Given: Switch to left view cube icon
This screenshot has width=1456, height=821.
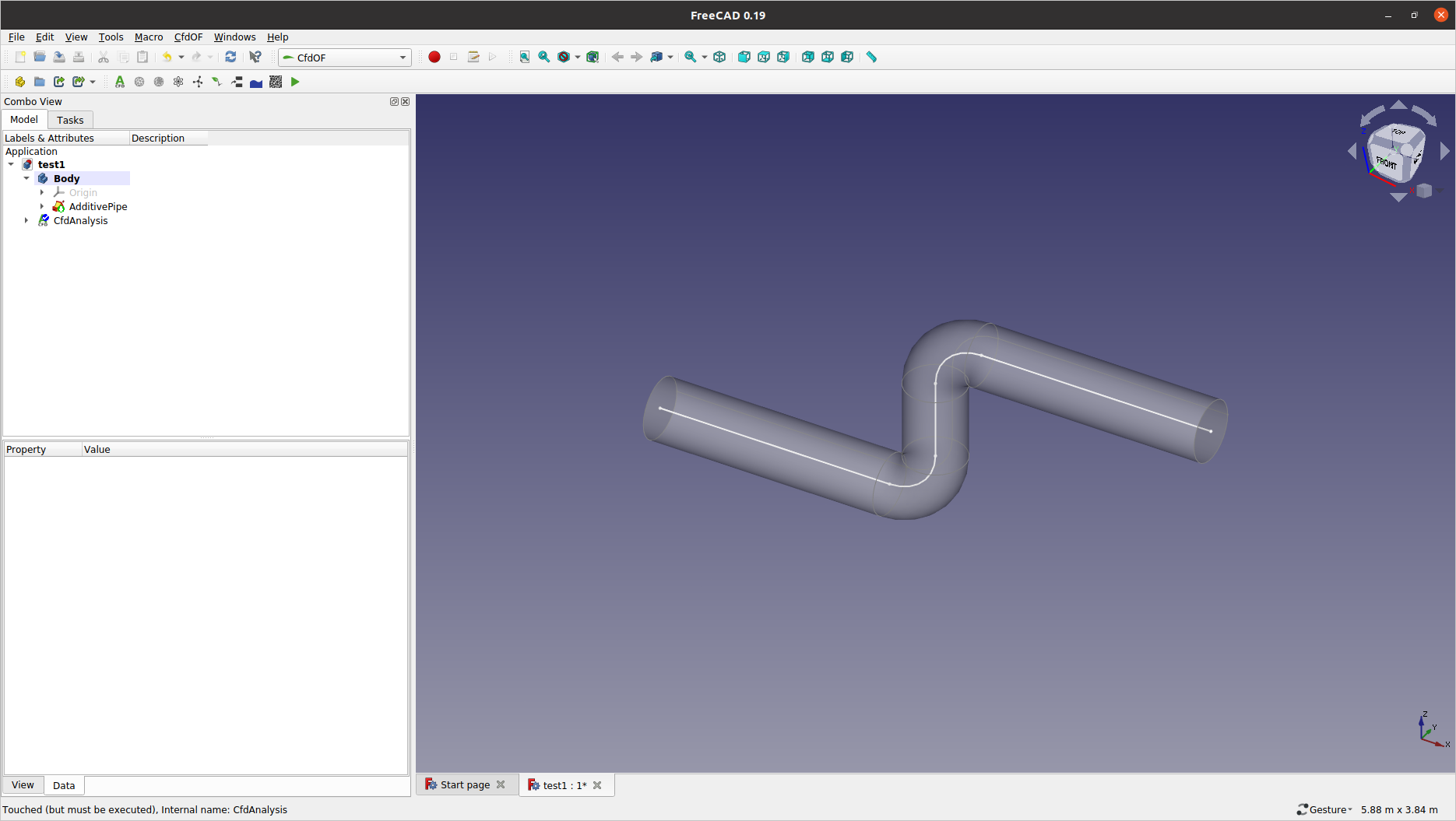Looking at the screenshot, I should coord(847,57).
